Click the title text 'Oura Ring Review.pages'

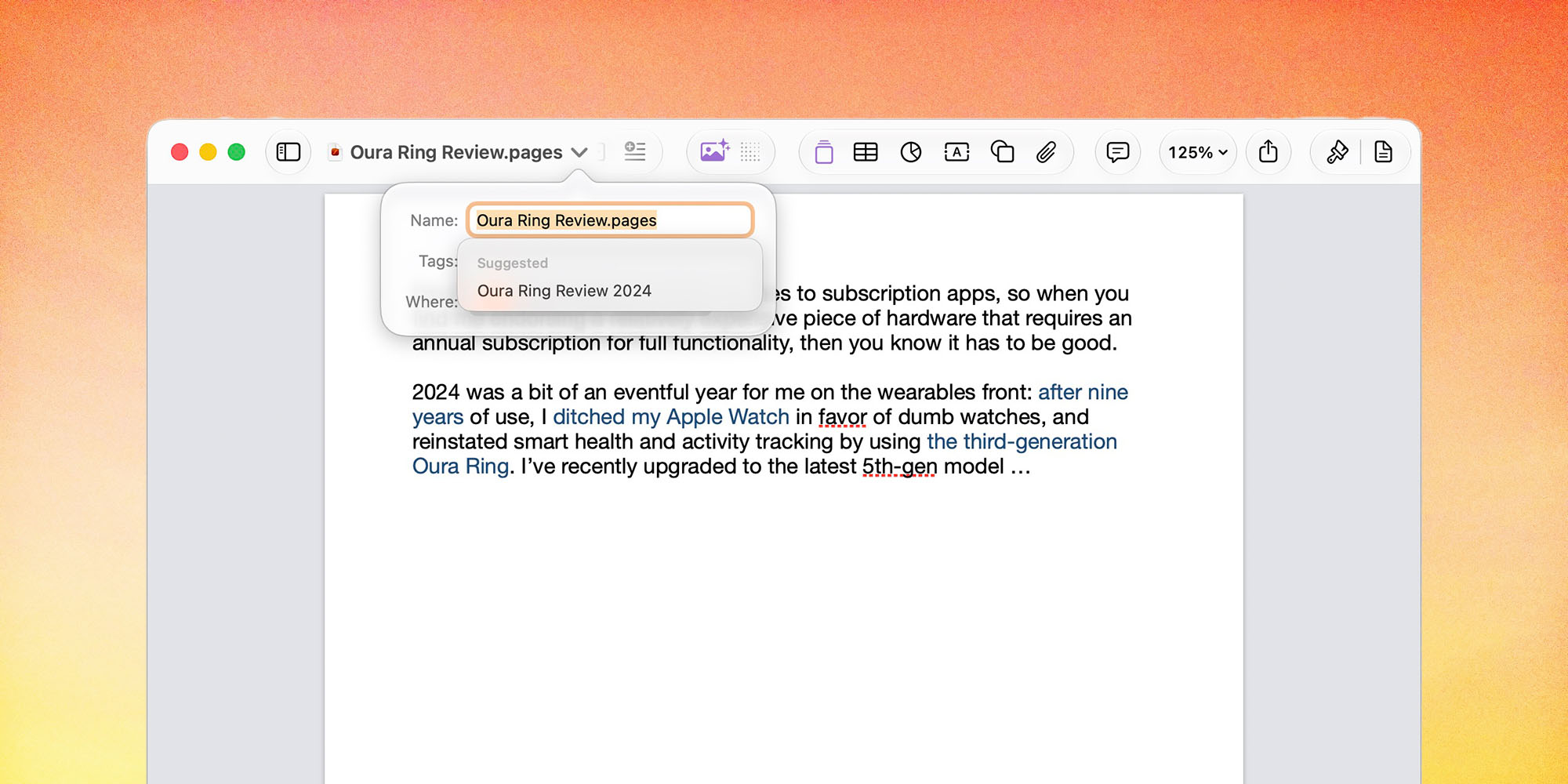456,152
